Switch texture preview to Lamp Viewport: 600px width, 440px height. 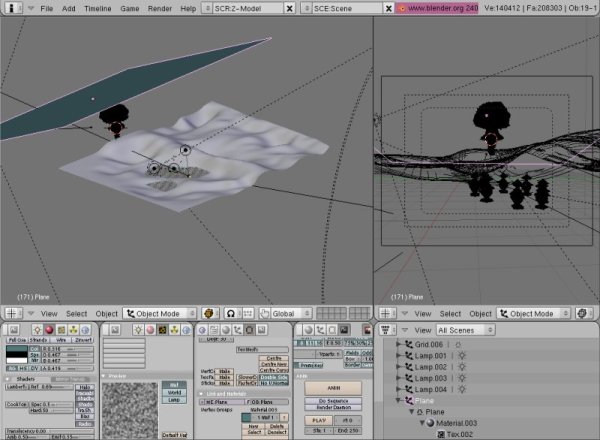point(174,400)
